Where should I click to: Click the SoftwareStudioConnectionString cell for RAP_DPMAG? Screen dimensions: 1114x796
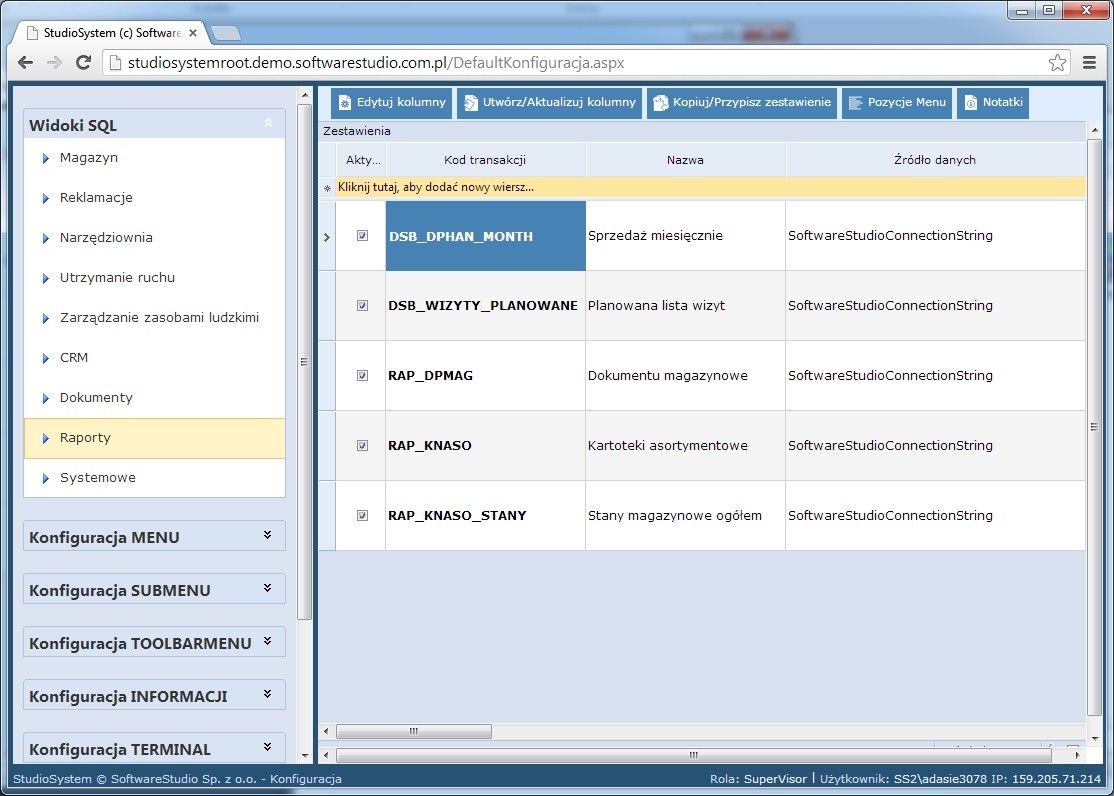935,375
